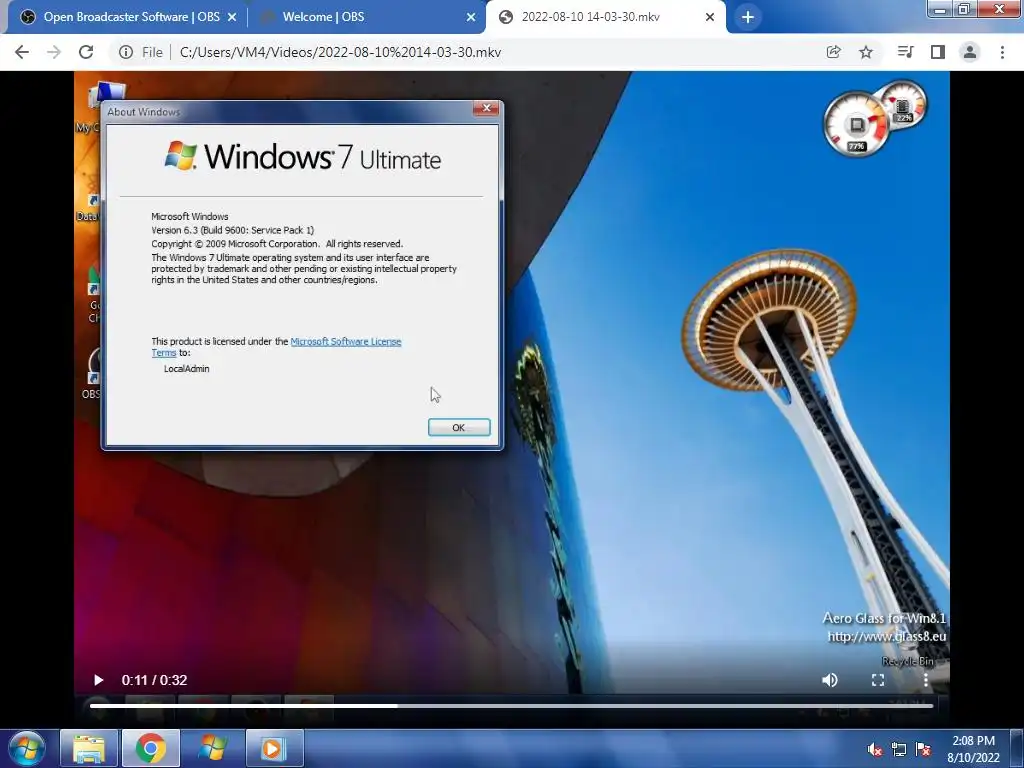The width and height of the screenshot is (1024, 768).
Task: Close the Welcome | OBS tab
Action: (x=471, y=18)
